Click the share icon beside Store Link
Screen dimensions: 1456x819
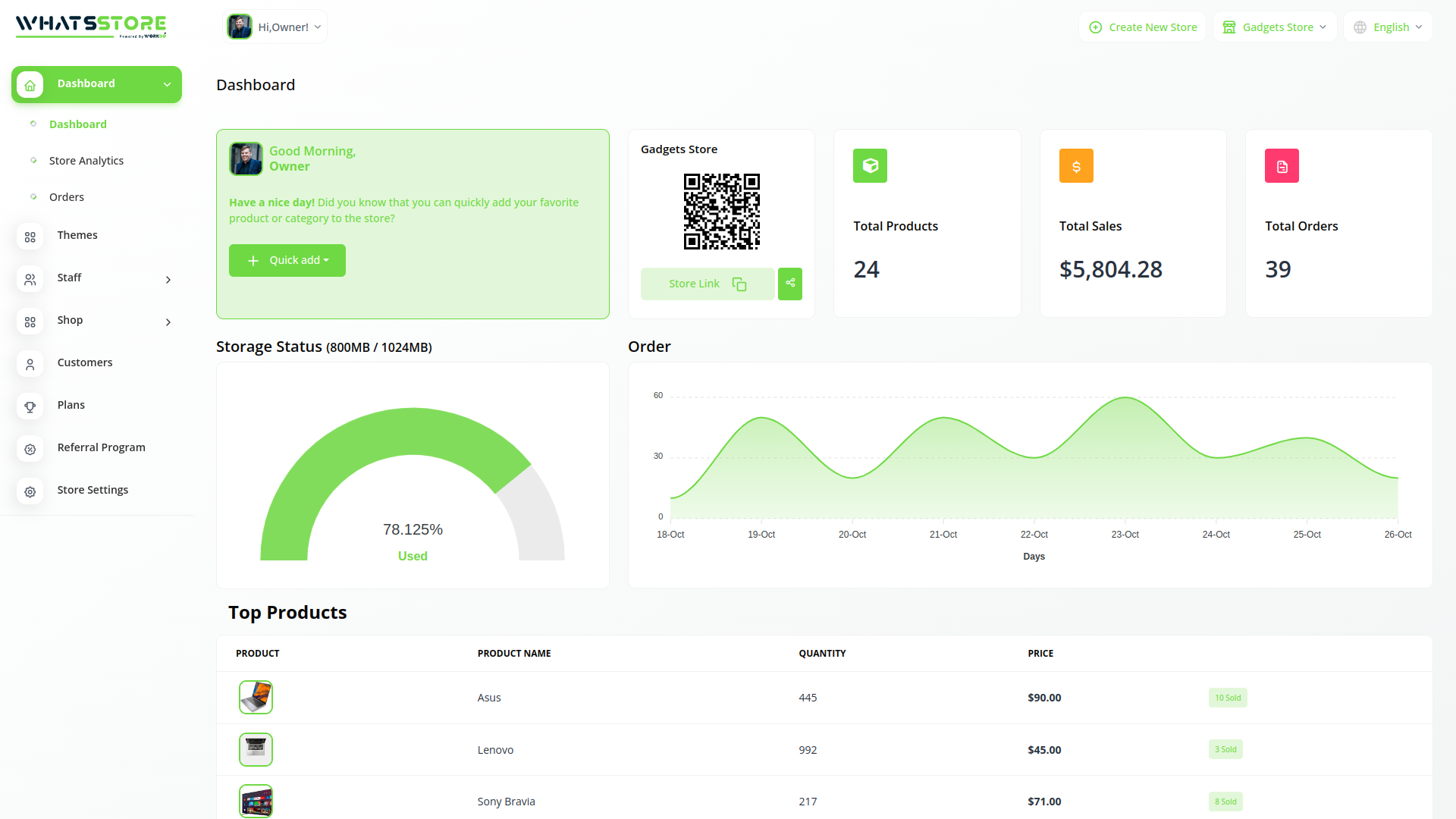click(789, 284)
